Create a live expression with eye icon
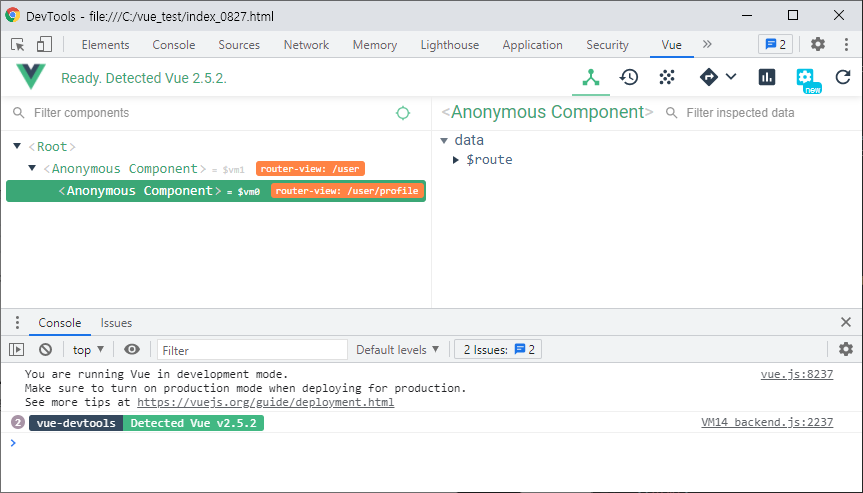Image resolution: width=863 pixels, height=493 pixels. pyautogui.click(x=132, y=349)
